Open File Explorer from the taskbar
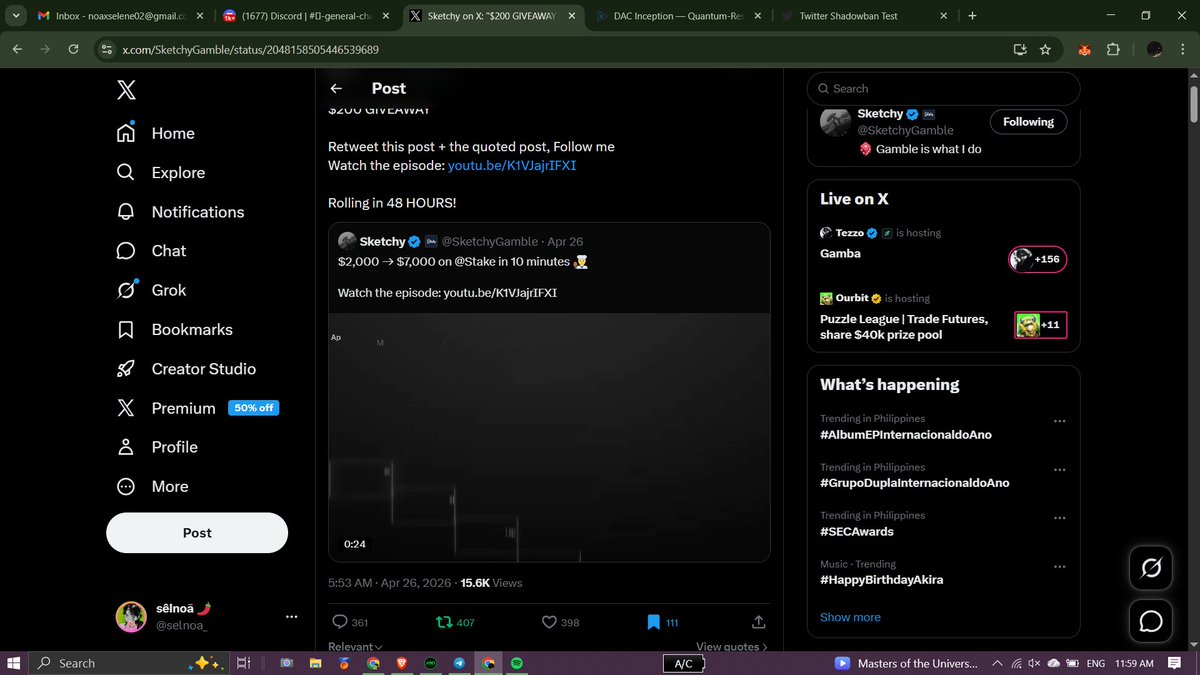 [314, 663]
